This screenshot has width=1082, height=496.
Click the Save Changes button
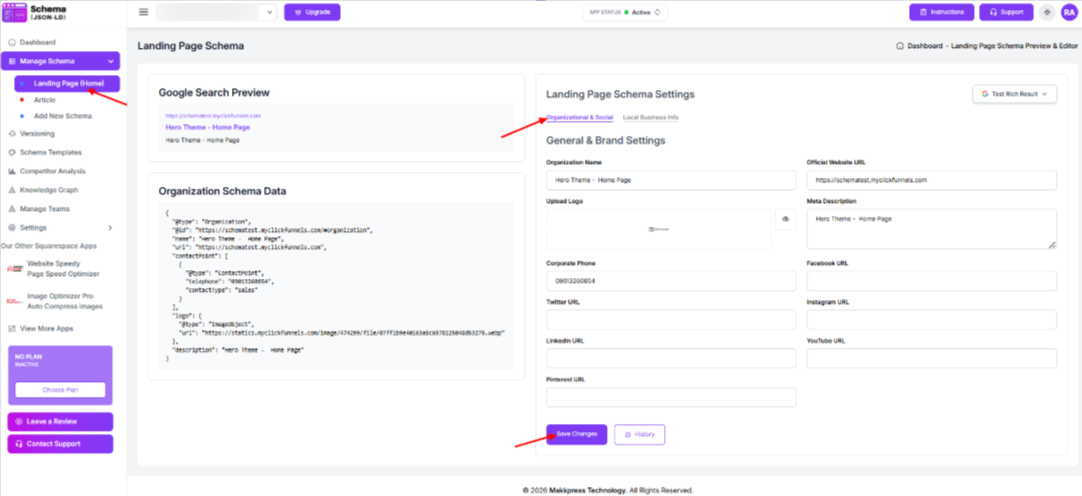[x=576, y=434]
